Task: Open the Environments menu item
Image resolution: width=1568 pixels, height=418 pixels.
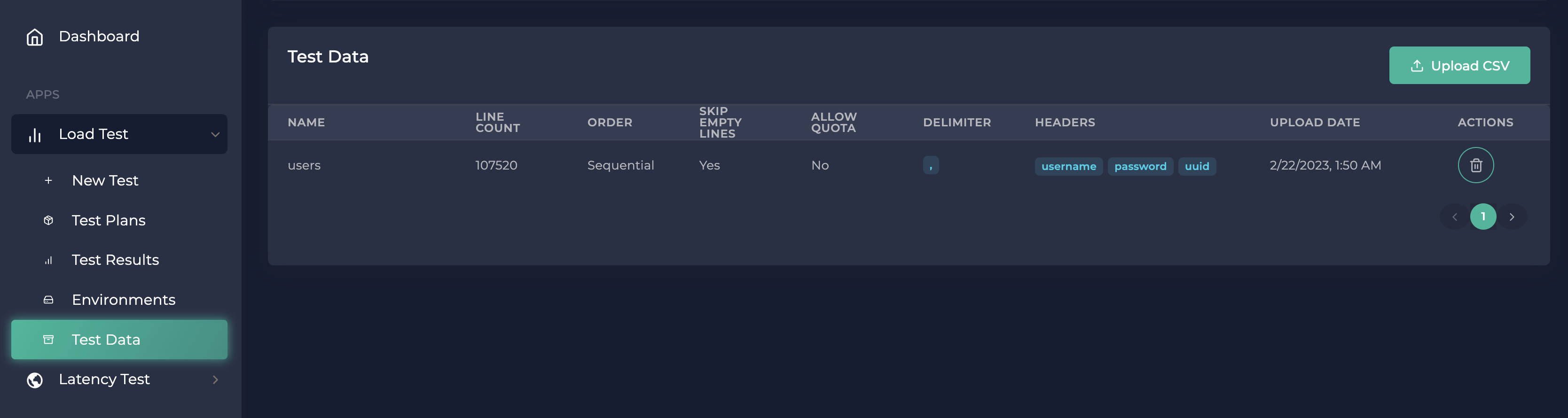Action: (124, 300)
